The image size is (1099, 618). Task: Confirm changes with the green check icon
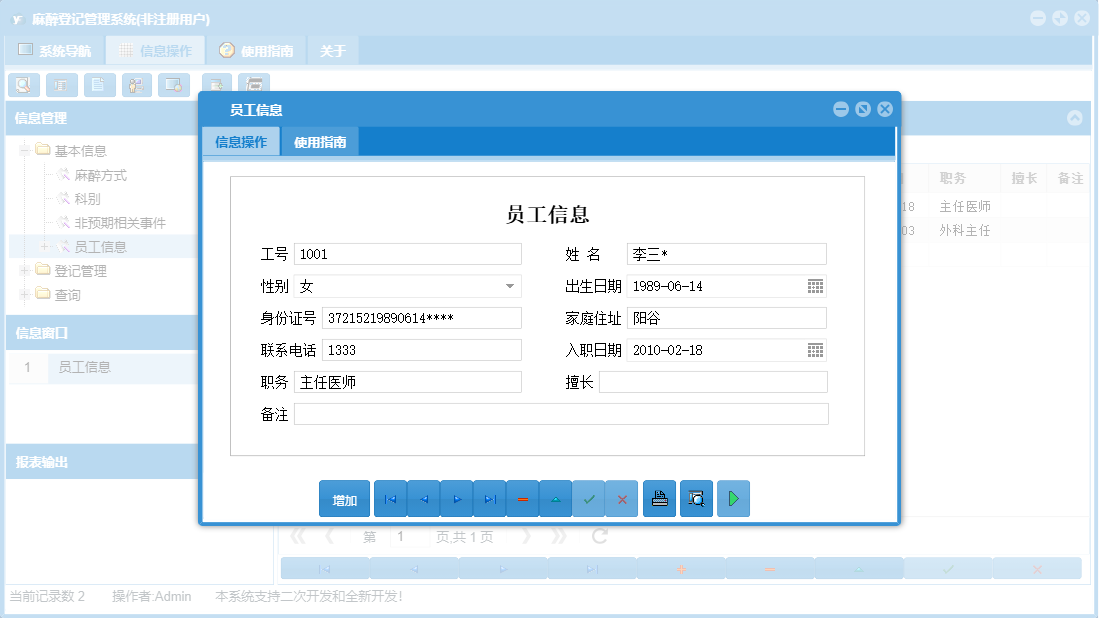point(589,498)
